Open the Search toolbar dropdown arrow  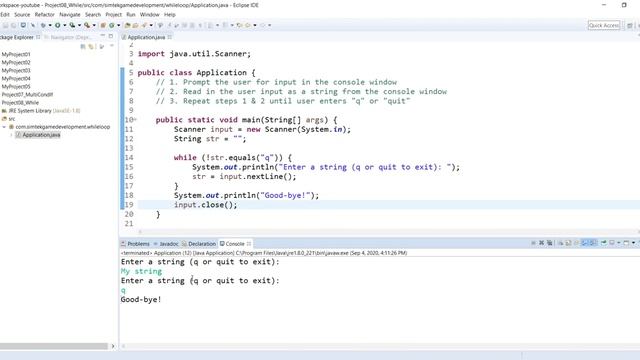pyautogui.click(x=151, y=25)
